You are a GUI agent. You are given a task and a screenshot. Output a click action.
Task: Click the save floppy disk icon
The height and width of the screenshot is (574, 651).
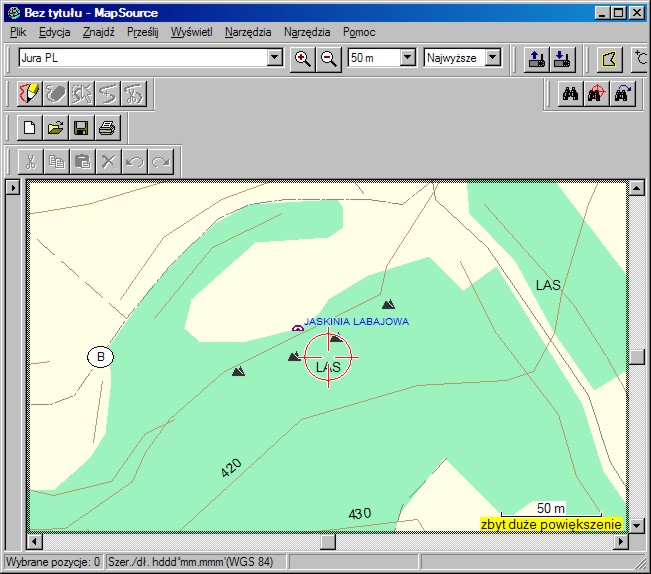click(x=81, y=128)
